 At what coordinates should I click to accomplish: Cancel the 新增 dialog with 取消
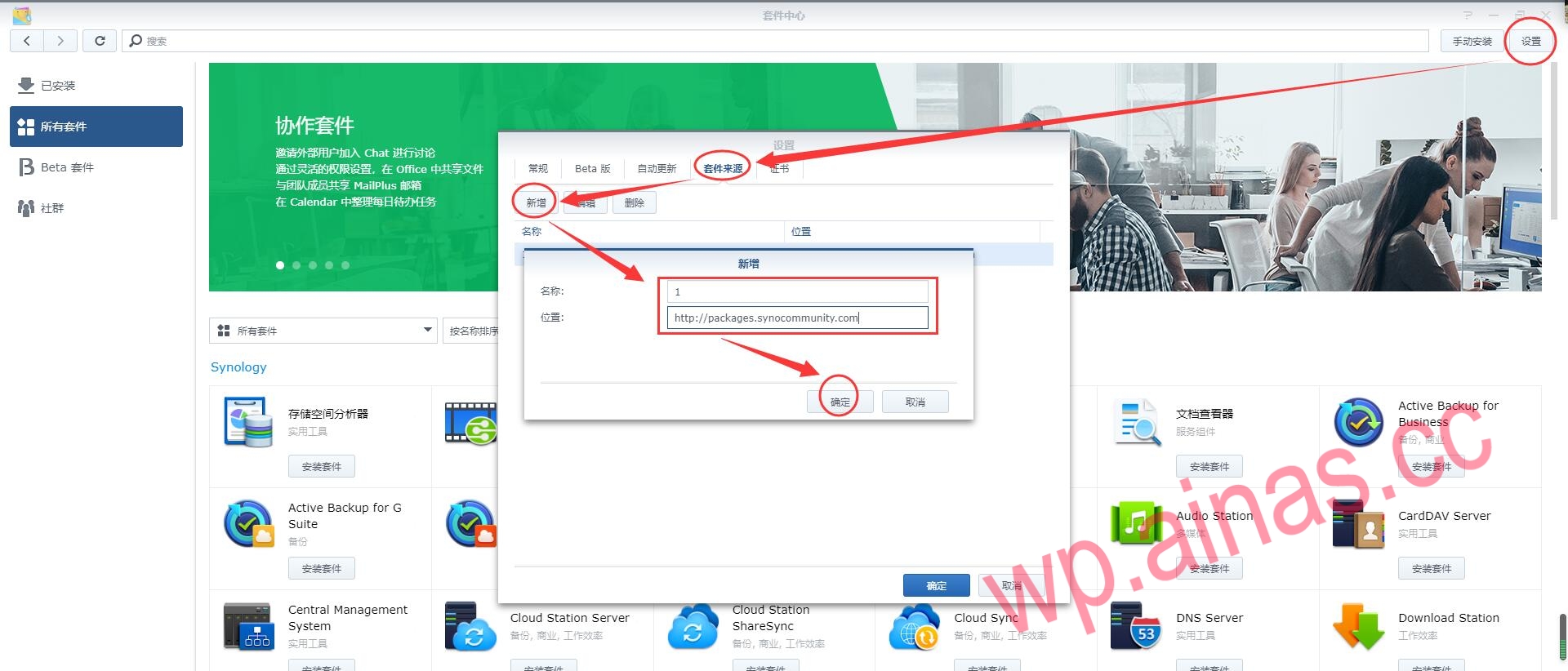tap(915, 402)
